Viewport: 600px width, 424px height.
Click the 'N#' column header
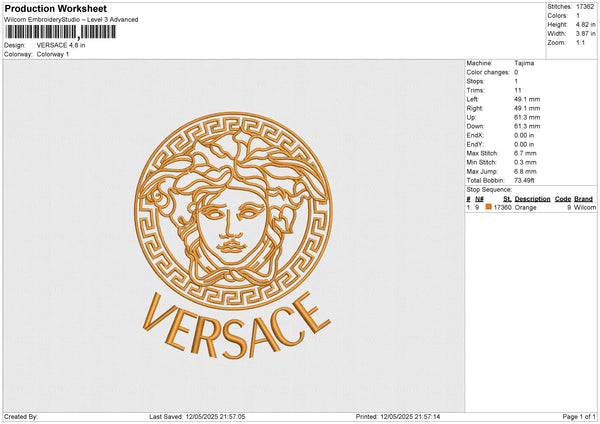pyautogui.click(x=479, y=199)
